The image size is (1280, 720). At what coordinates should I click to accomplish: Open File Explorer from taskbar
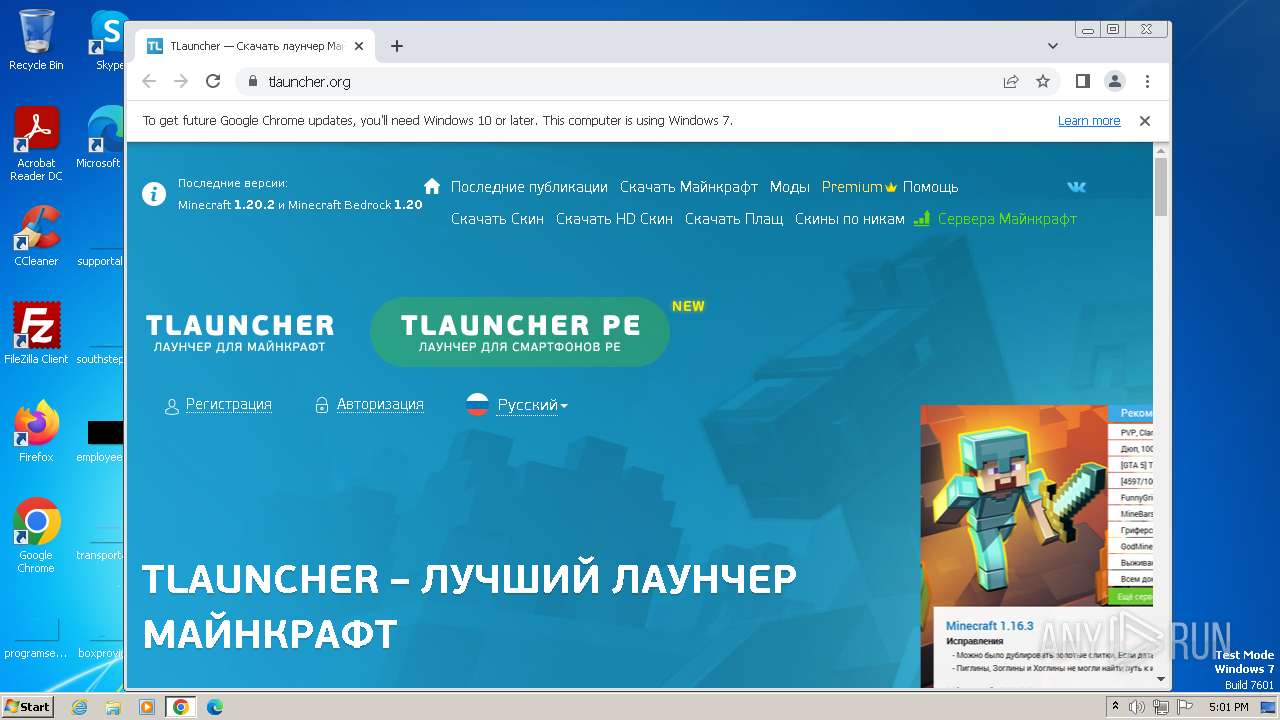pyautogui.click(x=113, y=707)
